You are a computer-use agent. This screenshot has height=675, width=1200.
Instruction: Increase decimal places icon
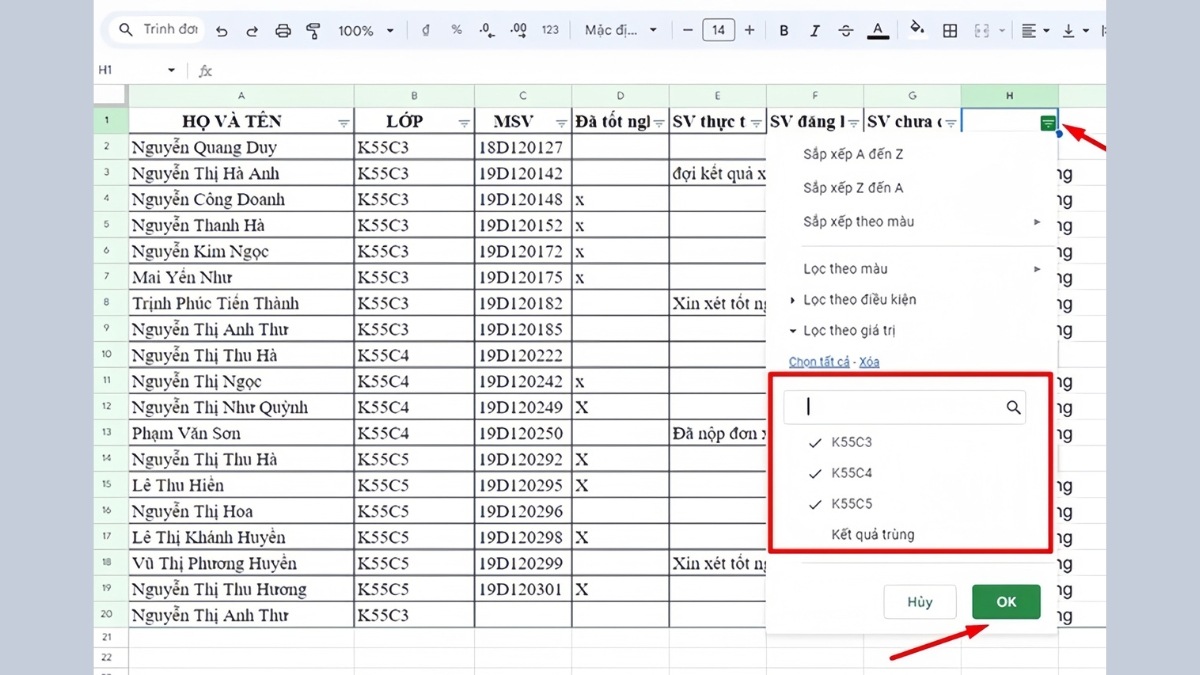pos(518,30)
